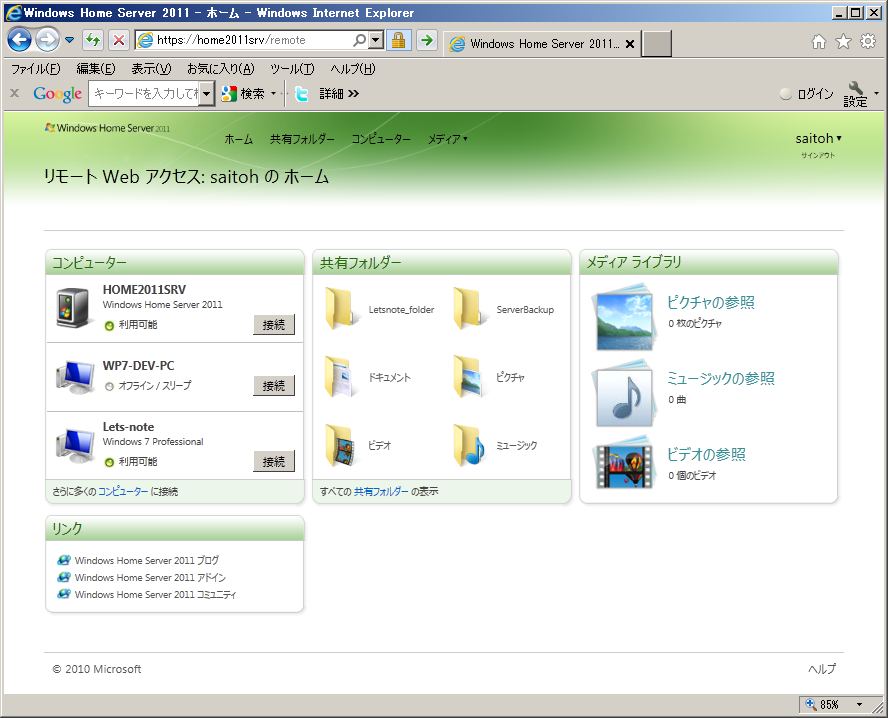Open the ServerBackup folder icon
Viewport: 888px width, 718px height.
[x=469, y=309]
